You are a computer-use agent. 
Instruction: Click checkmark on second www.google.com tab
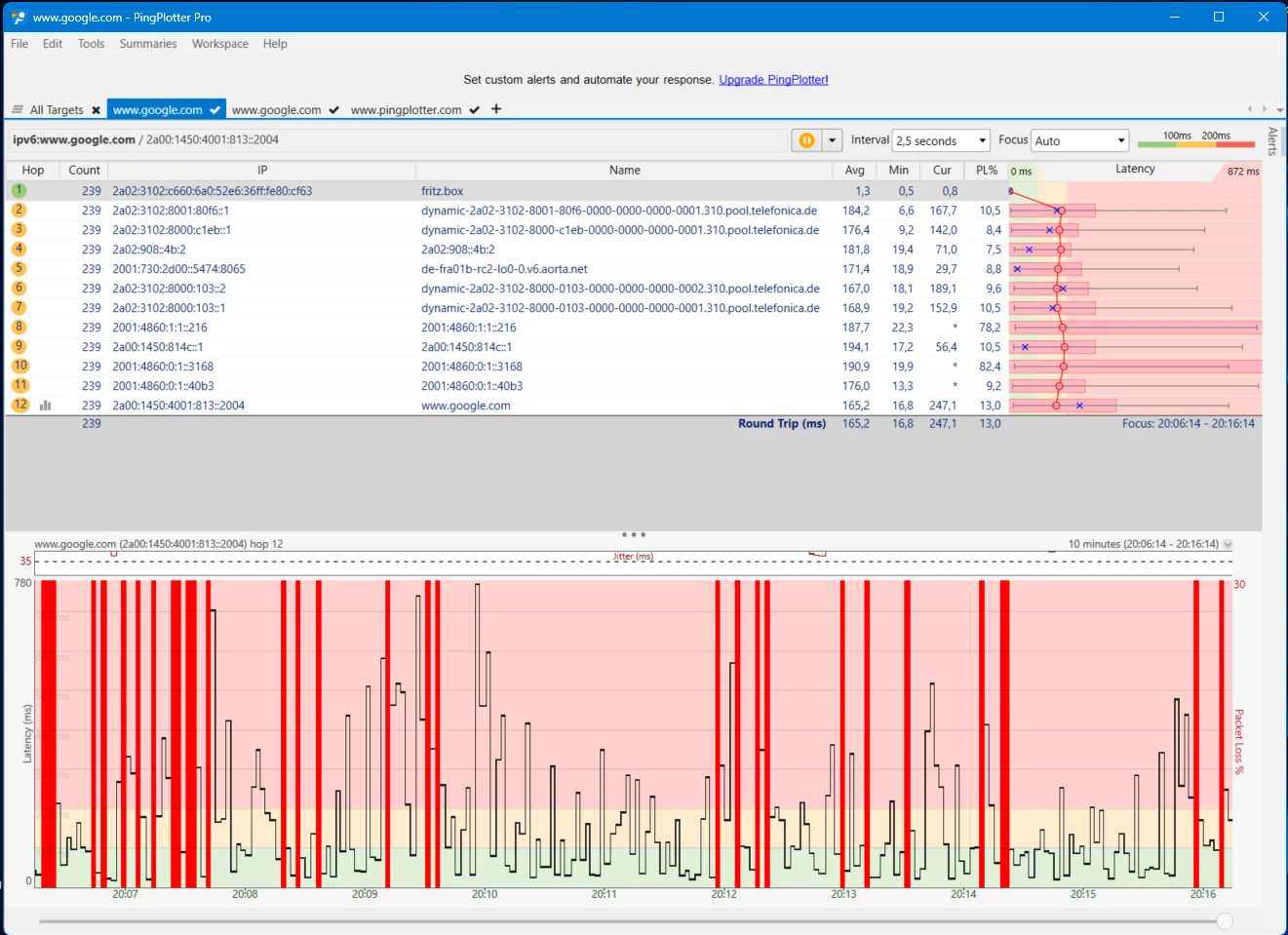(x=333, y=110)
